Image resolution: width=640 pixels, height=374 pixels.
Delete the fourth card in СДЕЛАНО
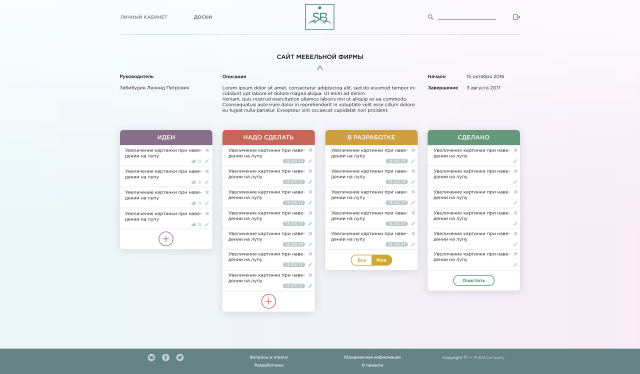[516, 213]
